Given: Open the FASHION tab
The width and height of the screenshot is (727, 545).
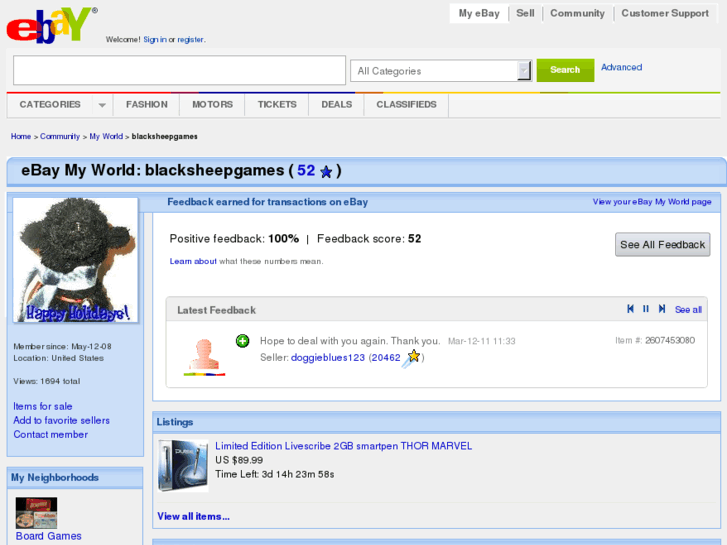Looking at the screenshot, I should click(x=147, y=105).
